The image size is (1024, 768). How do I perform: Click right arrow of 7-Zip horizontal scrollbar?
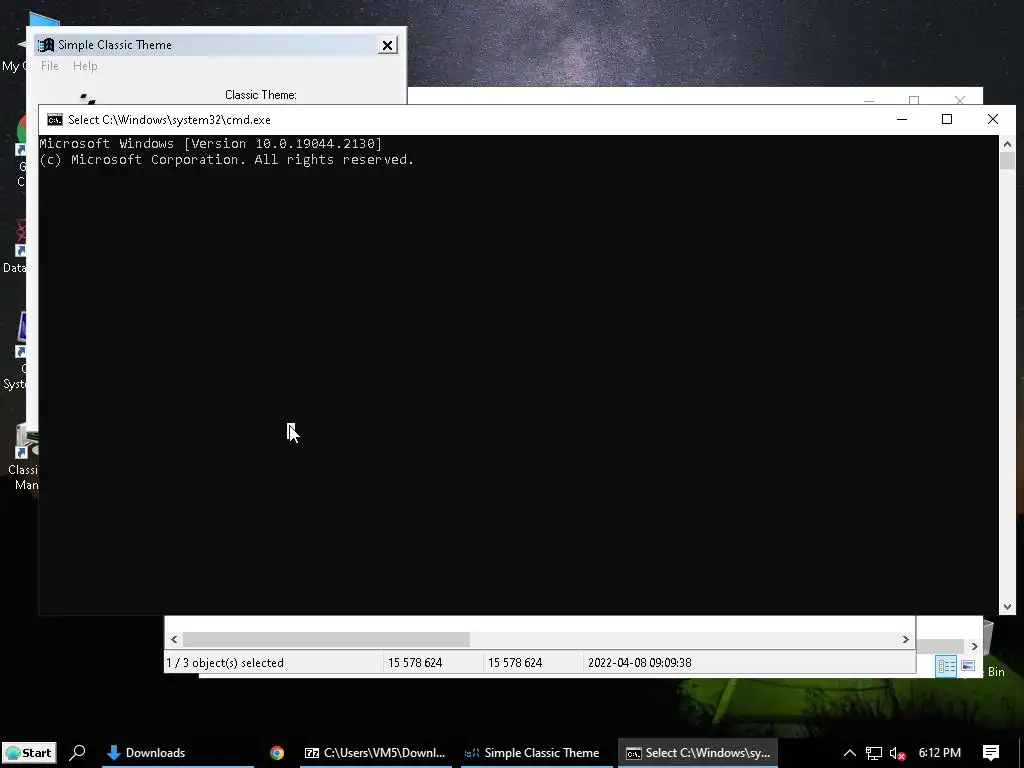pos(905,639)
